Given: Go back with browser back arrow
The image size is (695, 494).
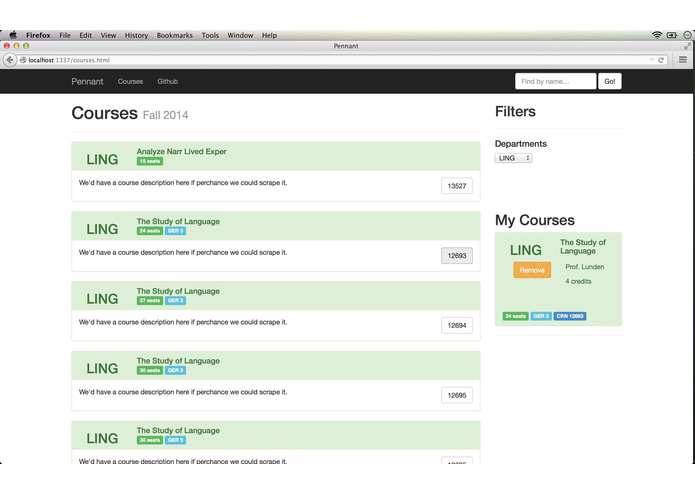Looking at the screenshot, I should tap(10, 60).
